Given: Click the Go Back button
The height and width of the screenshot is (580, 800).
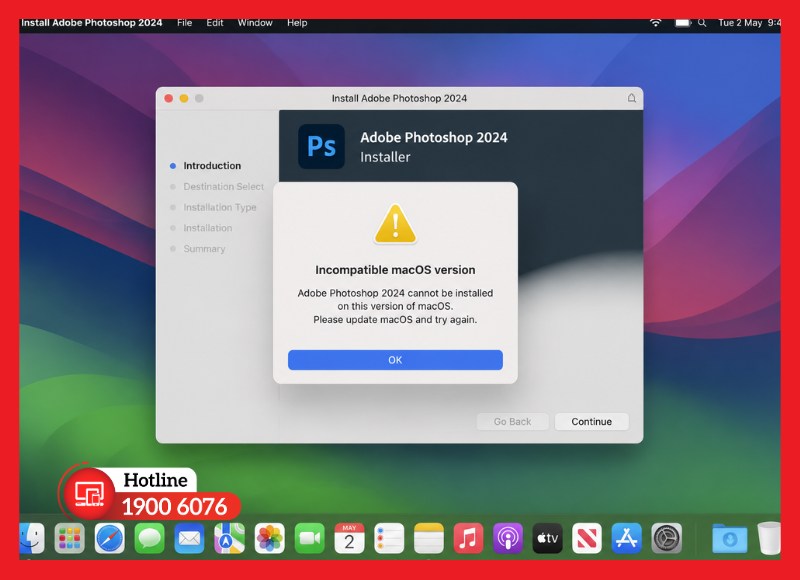Looking at the screenshot, I should point(512,421).
